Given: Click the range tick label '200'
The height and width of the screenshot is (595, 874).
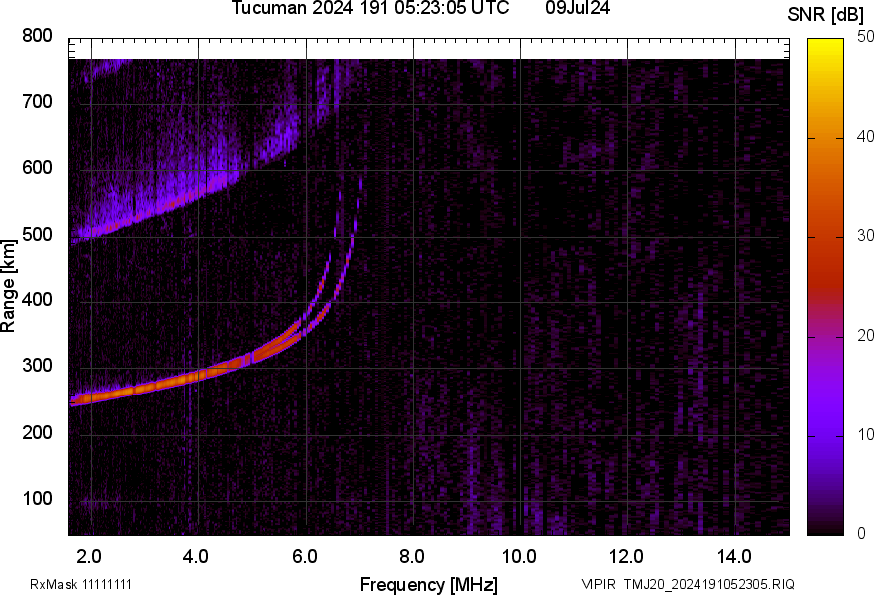Looking at the screenshot, I should [x=37, y=432].
